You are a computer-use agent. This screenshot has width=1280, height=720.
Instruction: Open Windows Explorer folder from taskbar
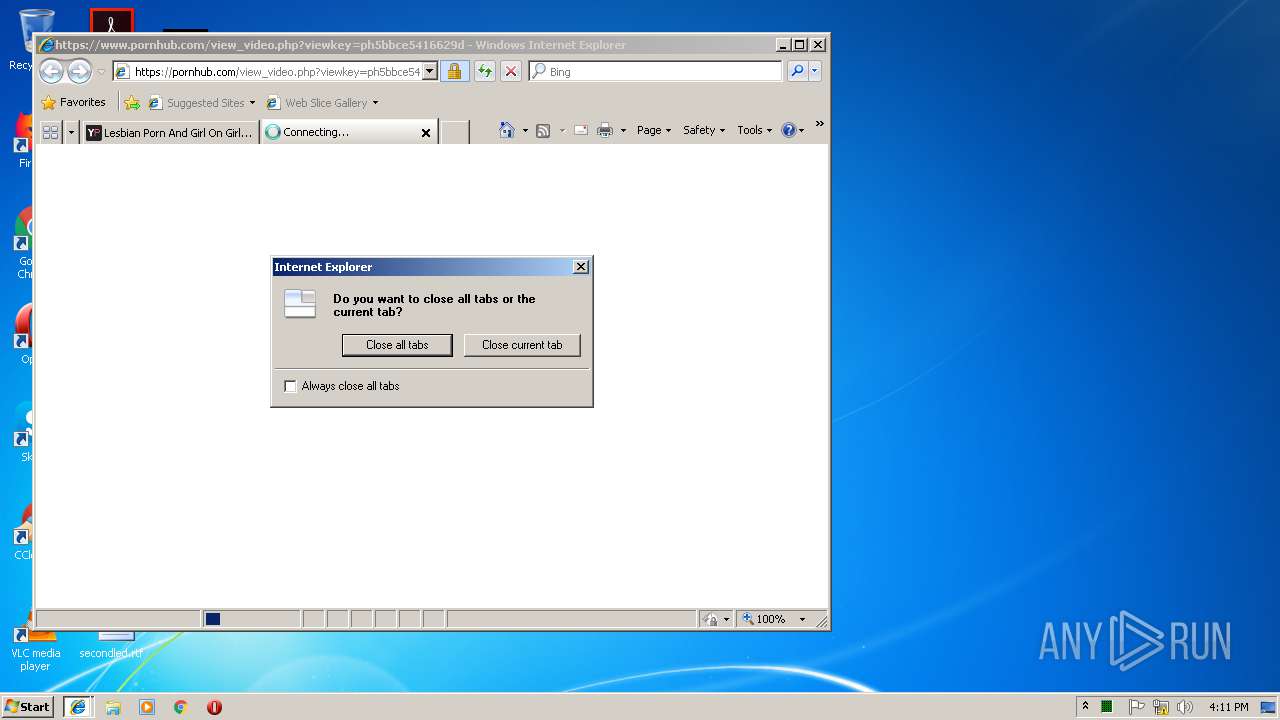113,707
